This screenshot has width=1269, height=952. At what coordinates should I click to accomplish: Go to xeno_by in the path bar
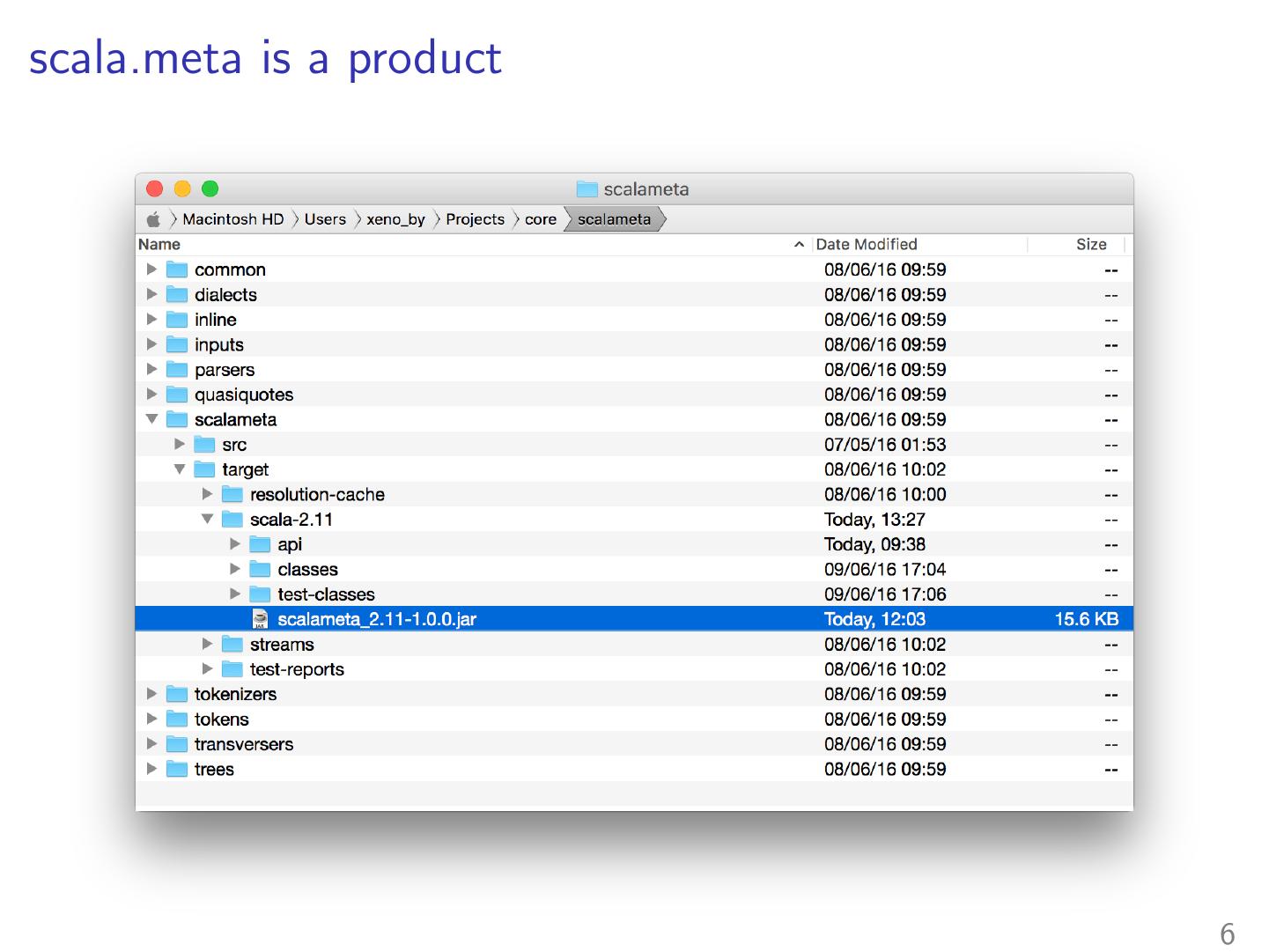(x=395, y=219)
